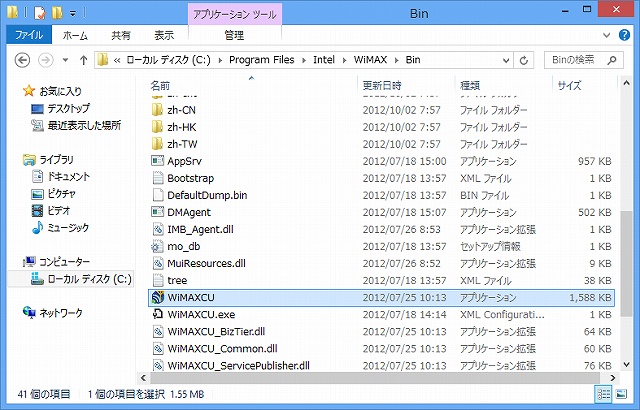Viewport: 640px width, 410px height.
Task: Click the vertical scrollbar thumb
Action: coord(626,264)
